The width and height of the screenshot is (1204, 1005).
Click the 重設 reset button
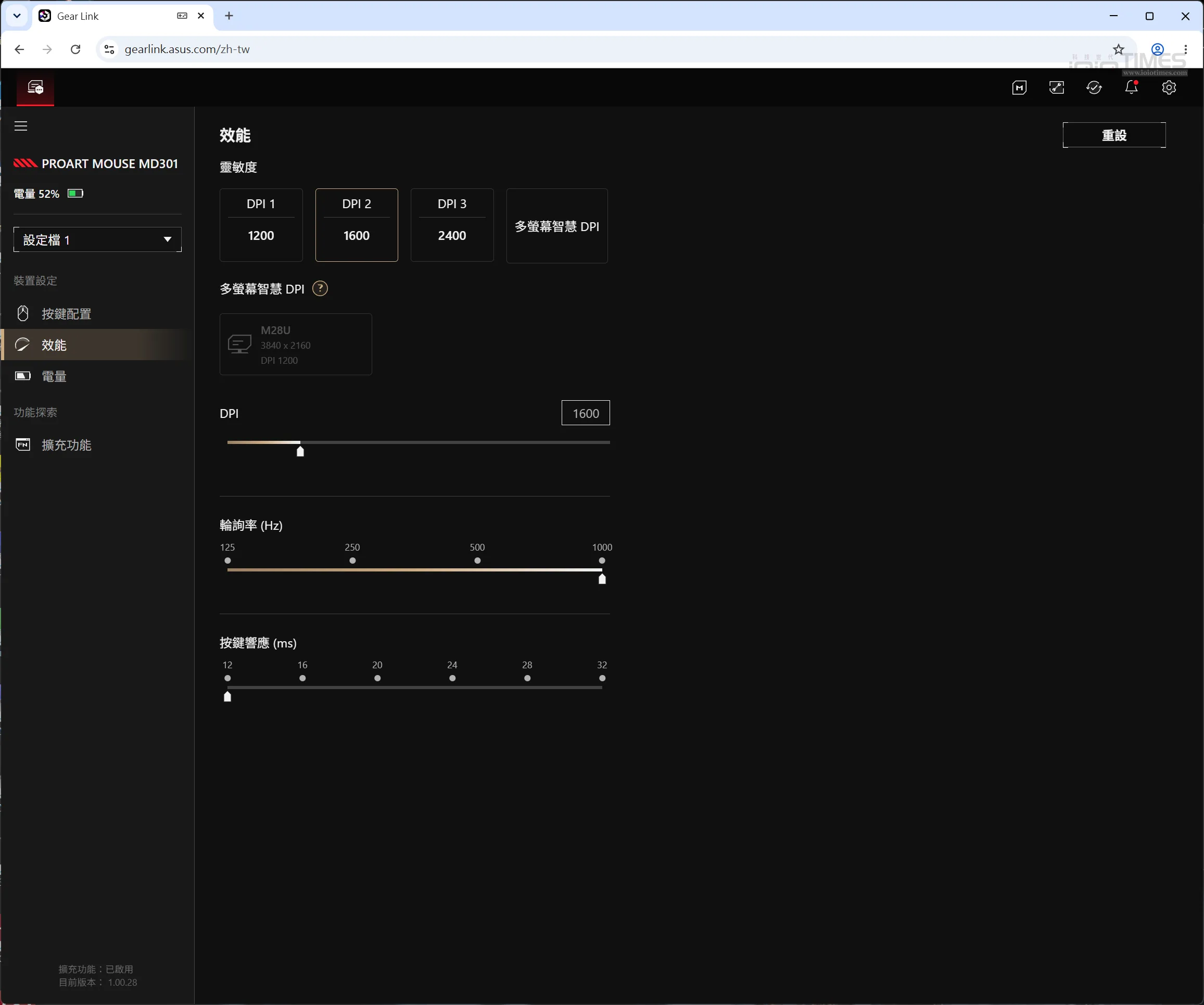[1114, 135]
